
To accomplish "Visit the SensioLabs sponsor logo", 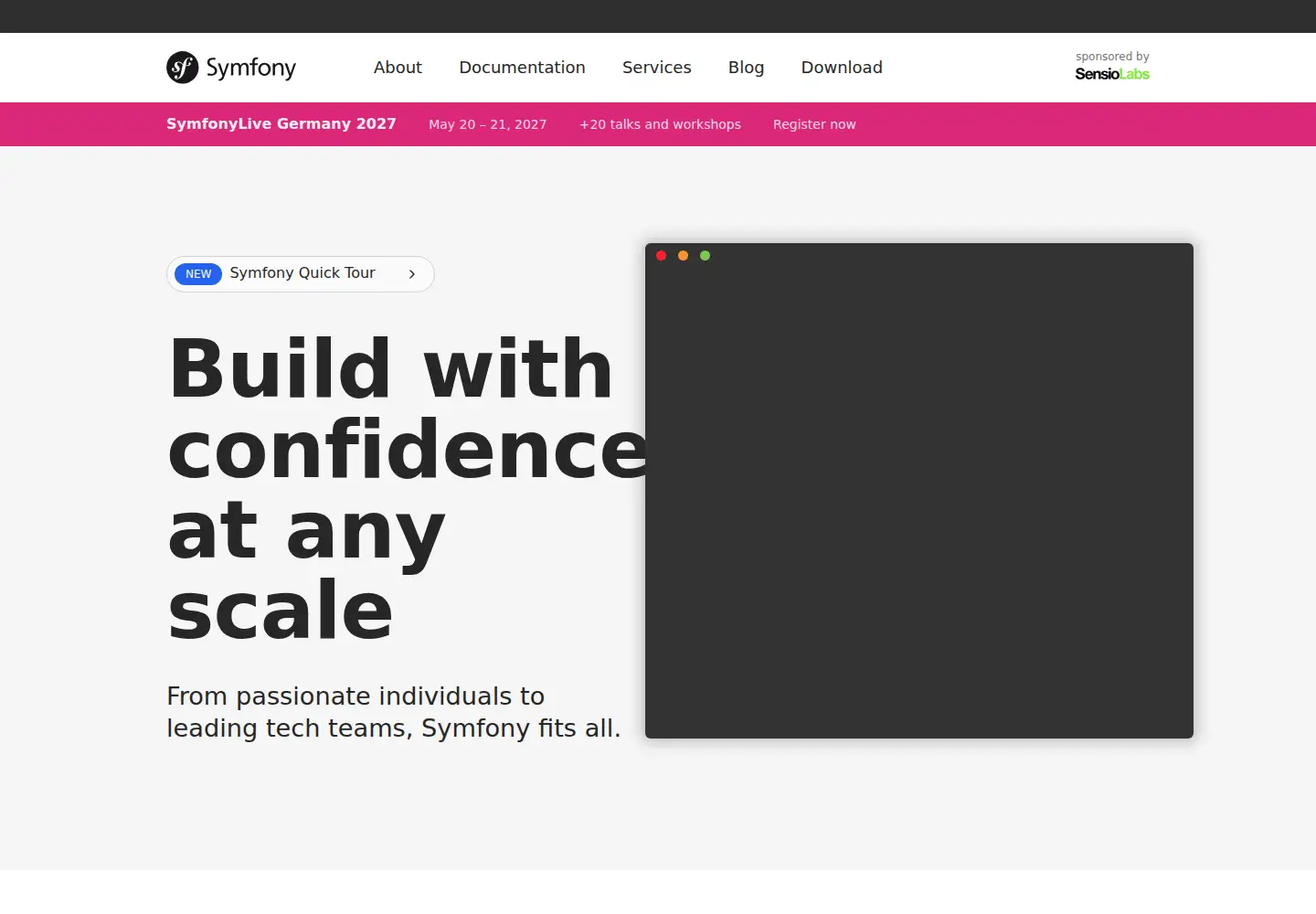I will point(1112,74).
